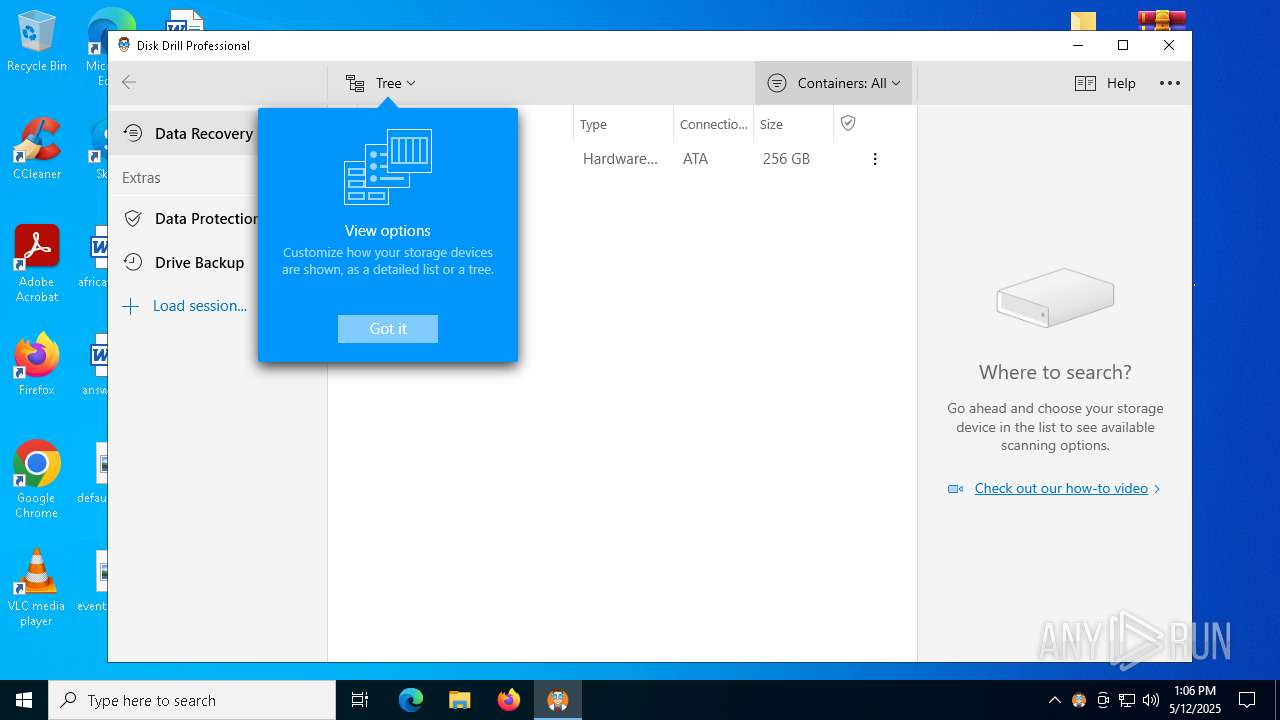Screen dimensions: 1280x720
Task: Open the Tree view dropdown
Action: click(x=381, y=83)
